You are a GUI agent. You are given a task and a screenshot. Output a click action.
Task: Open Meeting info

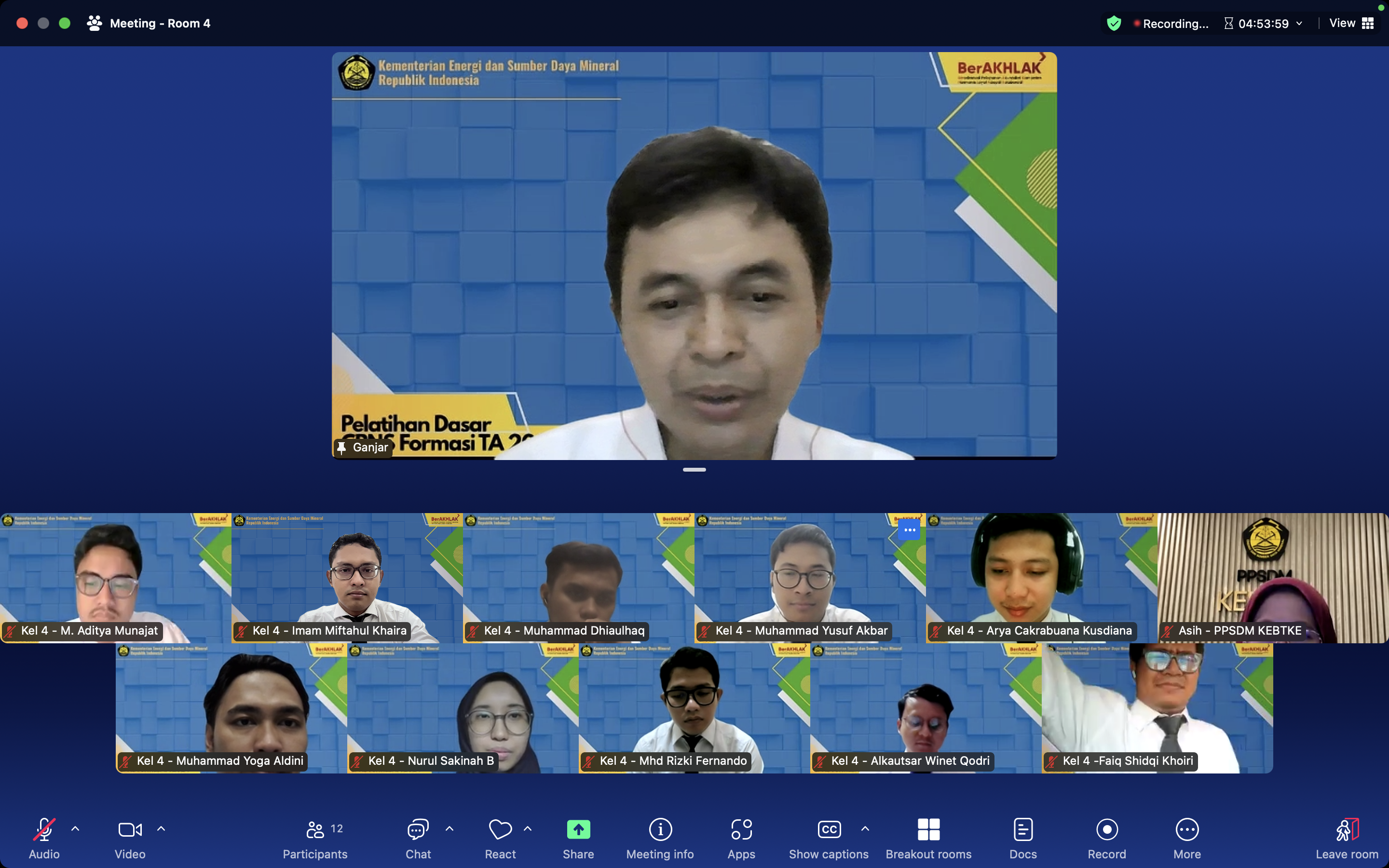point(659,838)
